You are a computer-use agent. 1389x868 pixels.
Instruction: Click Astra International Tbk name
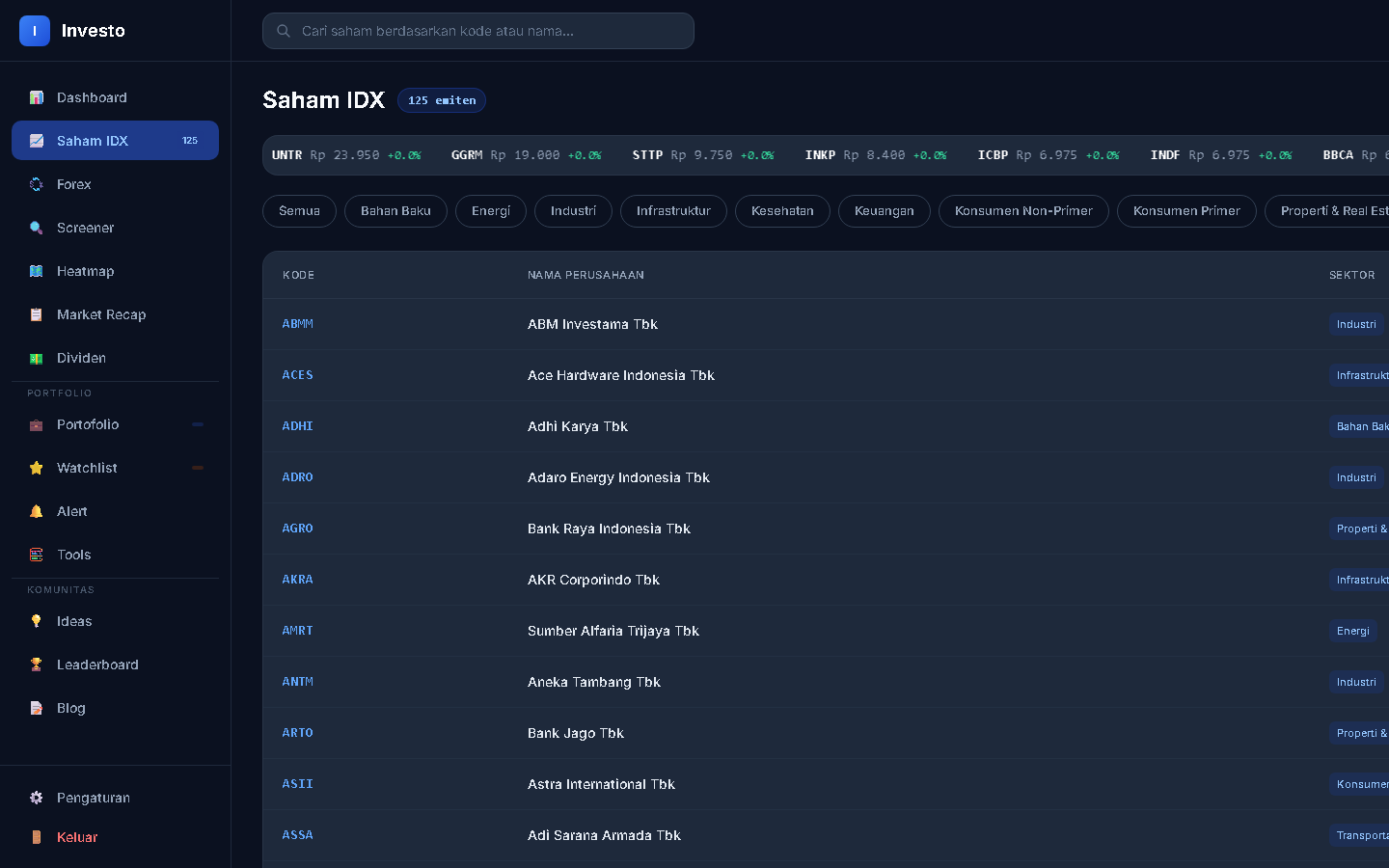coord(601,784)
